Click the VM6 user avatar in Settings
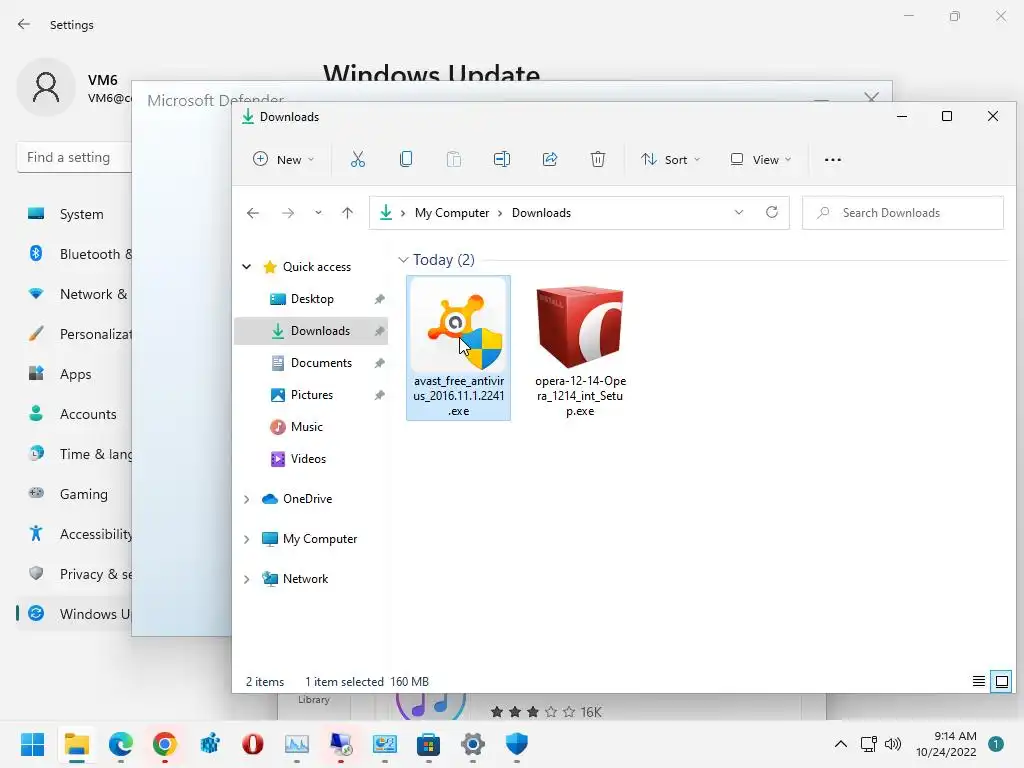 46,88
